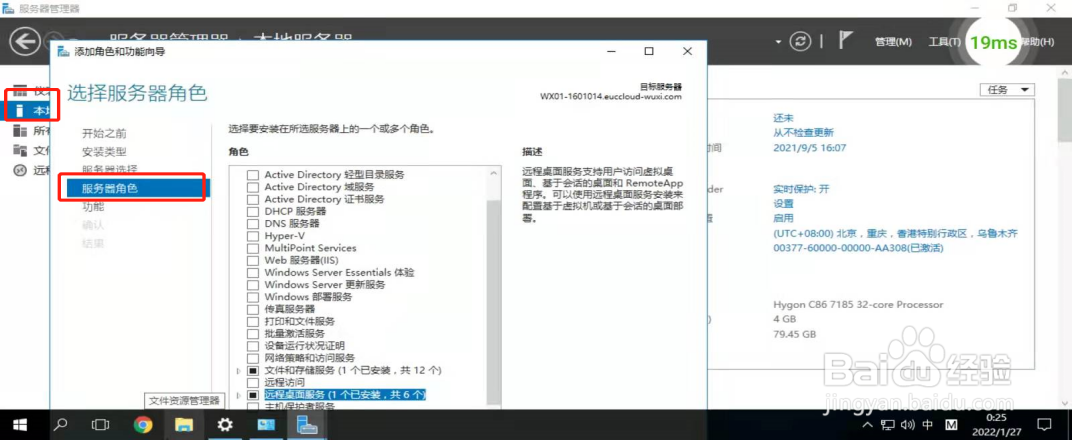The image size is (1073, 441).
Task: Expand 文件和存储服务 tree node
Action: click(238, 370)
